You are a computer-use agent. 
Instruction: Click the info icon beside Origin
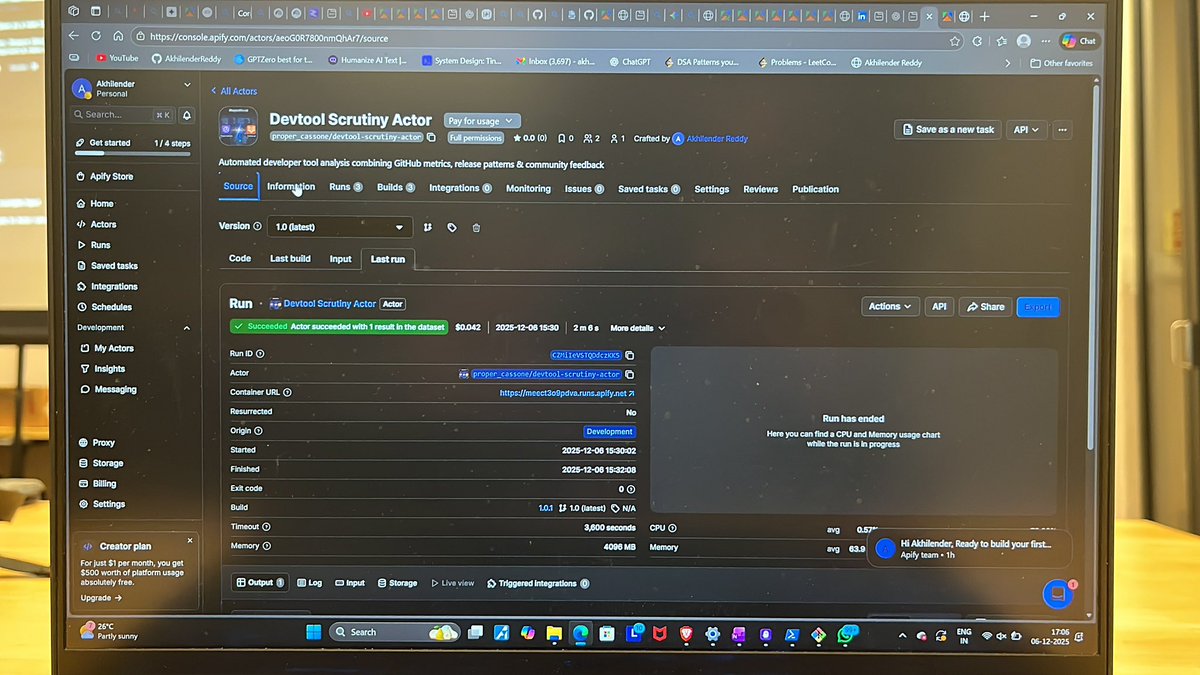click(x=259, y=431)
